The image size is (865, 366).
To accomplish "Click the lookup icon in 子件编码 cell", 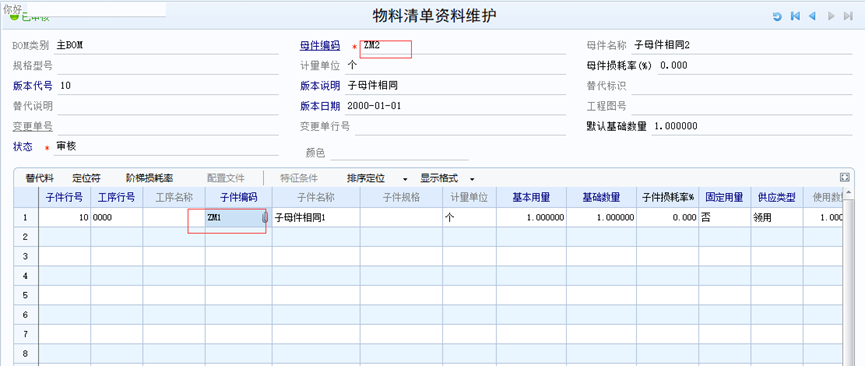I will point(265,218).
